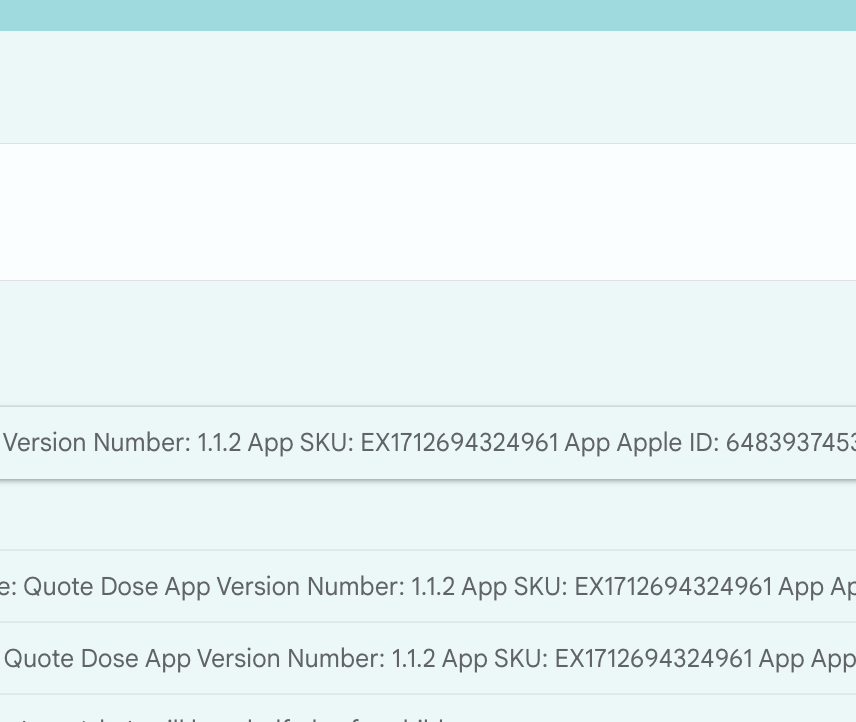Click the text showing App Apple ID 648393745
The height and width of the screenshot is (722, 856).
[x=710, y=443]
